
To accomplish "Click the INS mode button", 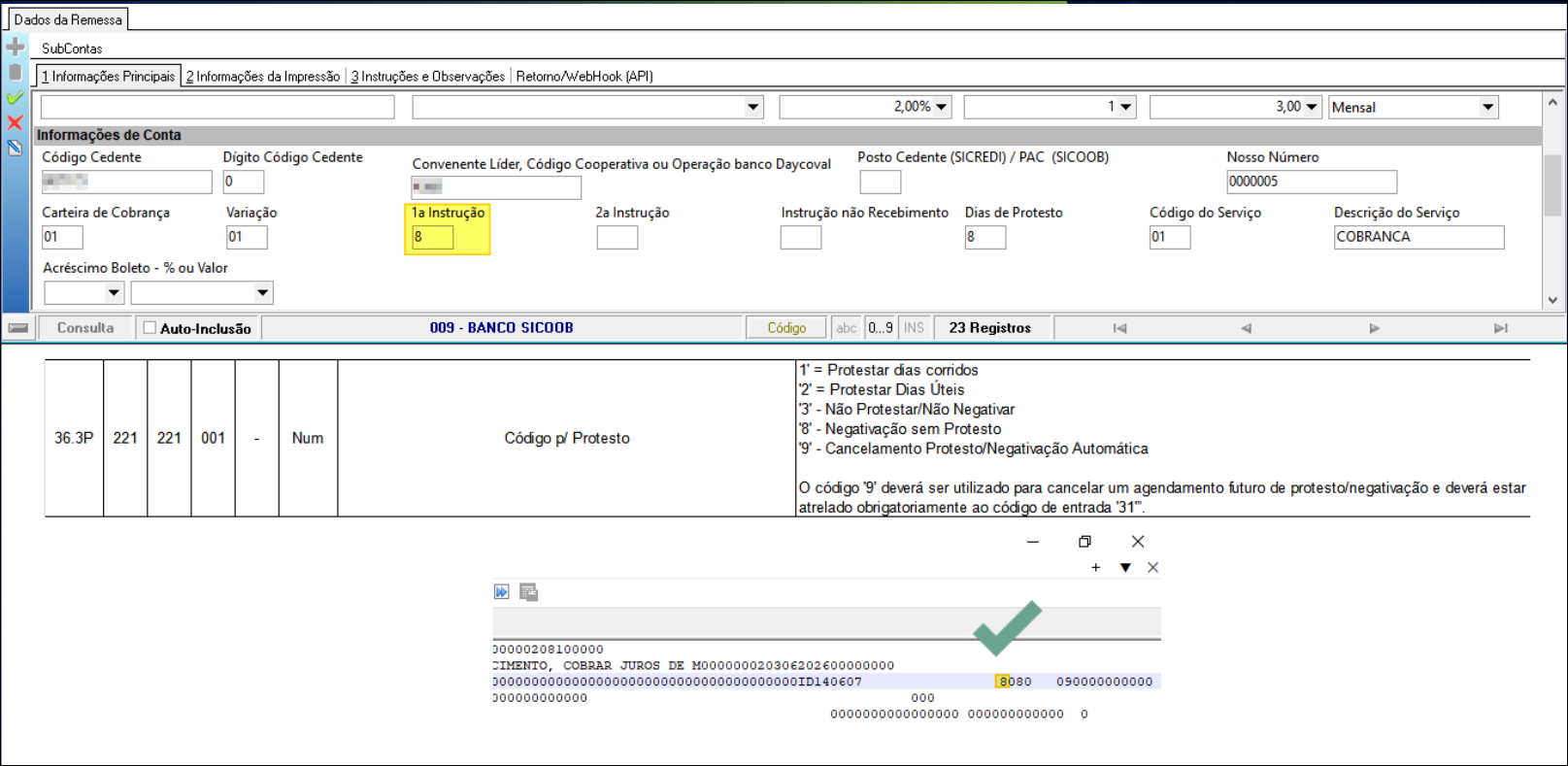I will (914, 328).
